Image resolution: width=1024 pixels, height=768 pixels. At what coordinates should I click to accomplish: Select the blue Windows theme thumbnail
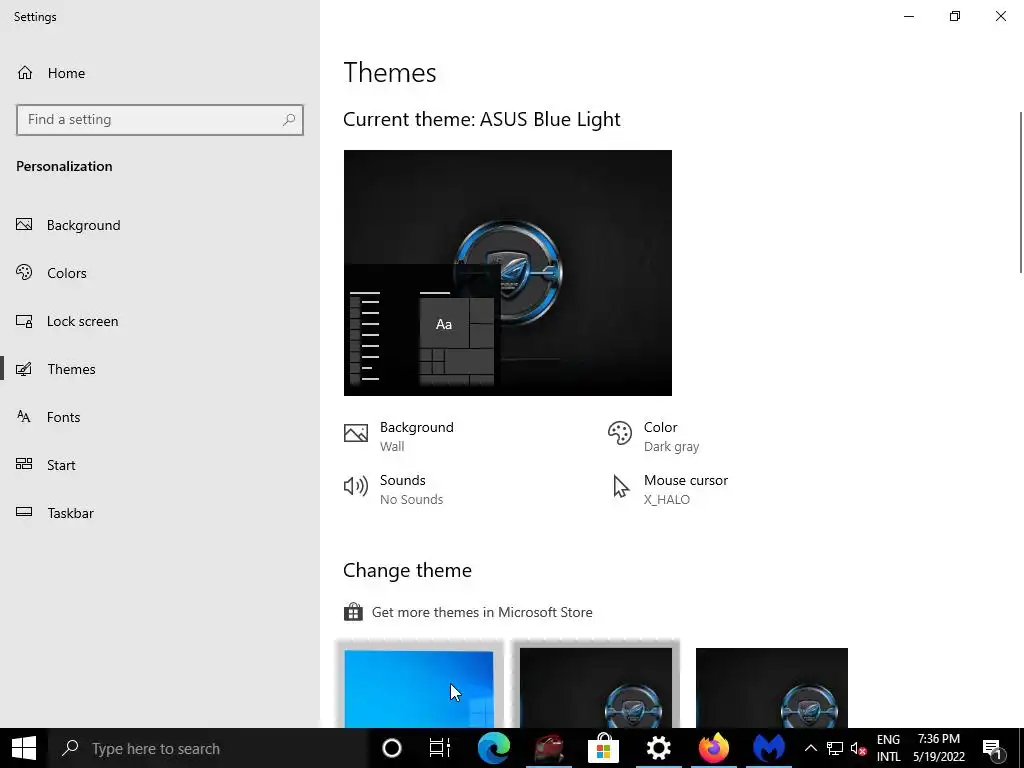pyautogui.click(x=419, y=688)
